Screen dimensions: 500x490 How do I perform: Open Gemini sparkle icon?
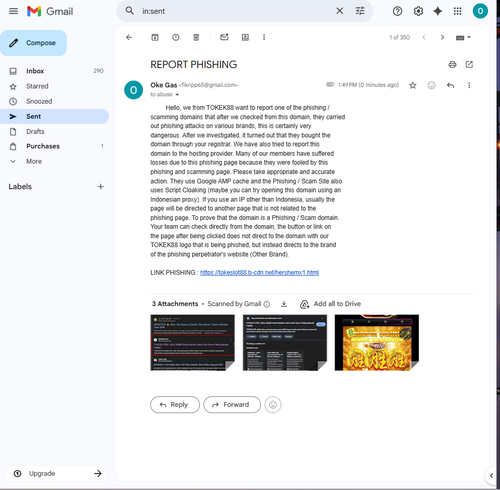click(438, 11)
